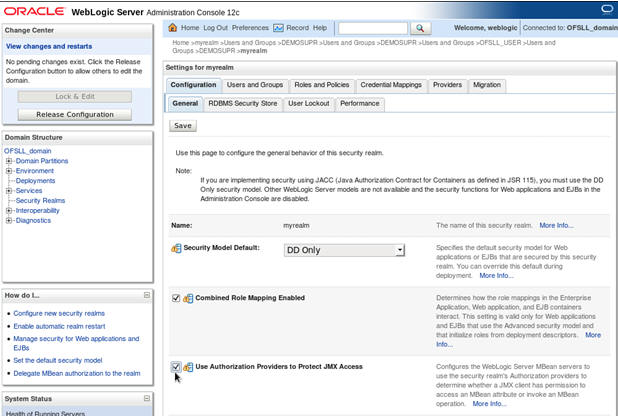Select the General subtab
The width and height of the screenshot is (618, 416).
point(185,103)
